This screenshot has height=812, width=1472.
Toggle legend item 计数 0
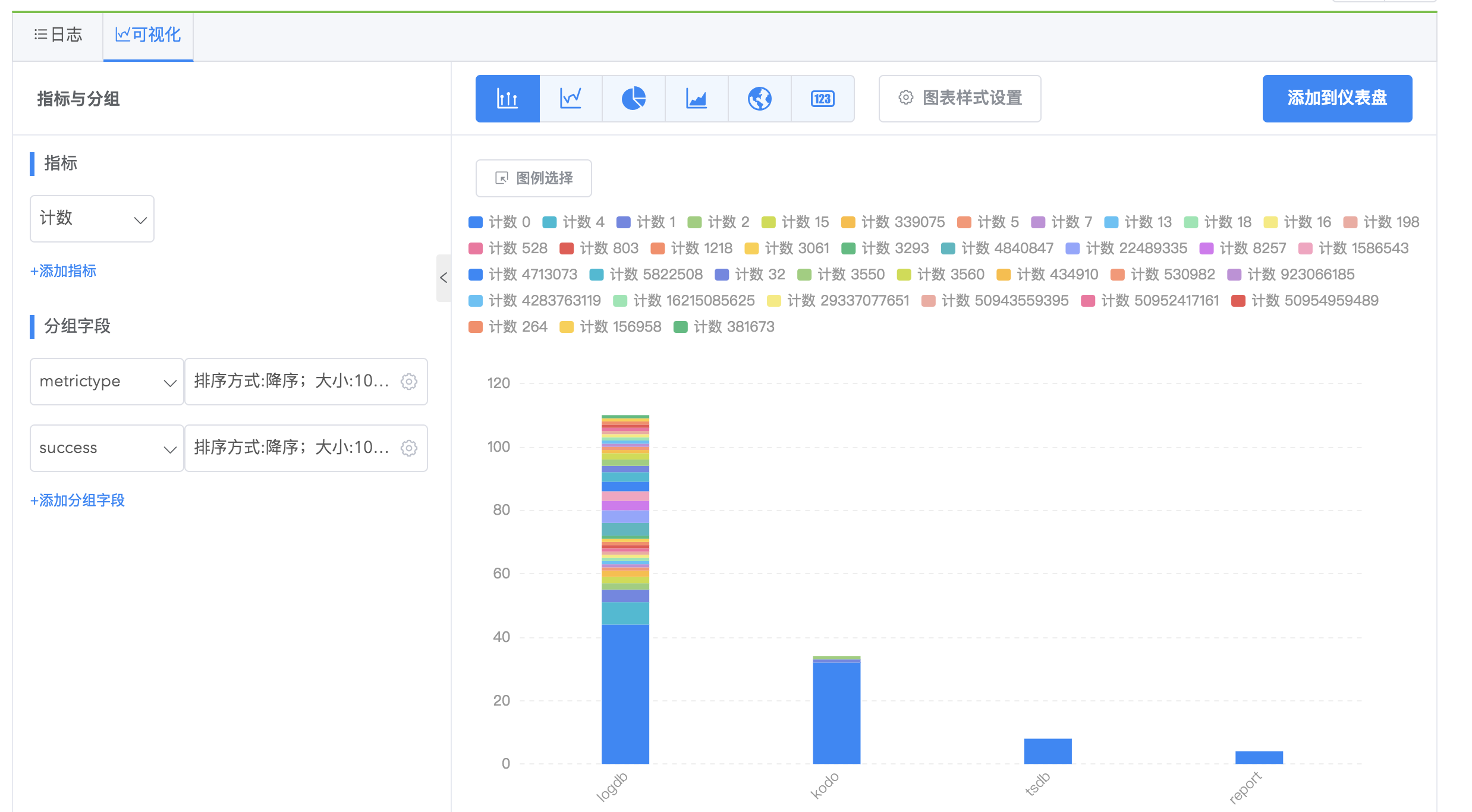click(499, 222)
